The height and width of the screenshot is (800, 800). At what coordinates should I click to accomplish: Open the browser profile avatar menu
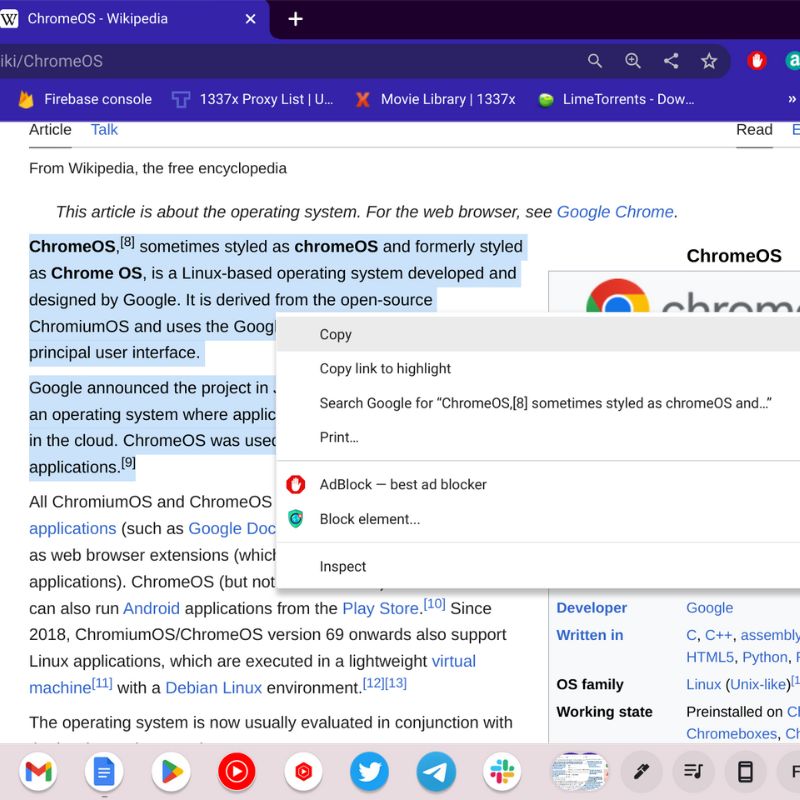pyautogui.click(x=795, y=61)
